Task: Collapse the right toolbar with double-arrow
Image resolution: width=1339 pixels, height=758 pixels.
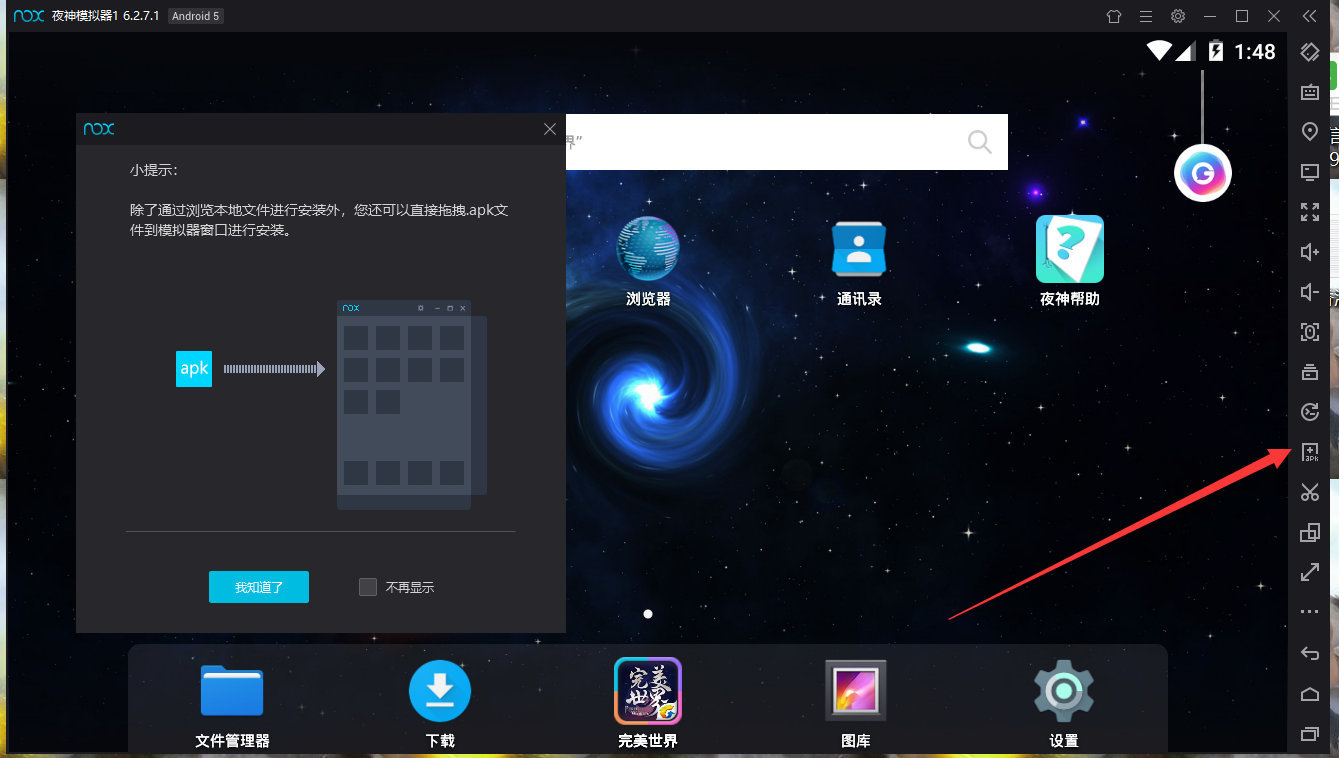Action: tap(1310, 16)
